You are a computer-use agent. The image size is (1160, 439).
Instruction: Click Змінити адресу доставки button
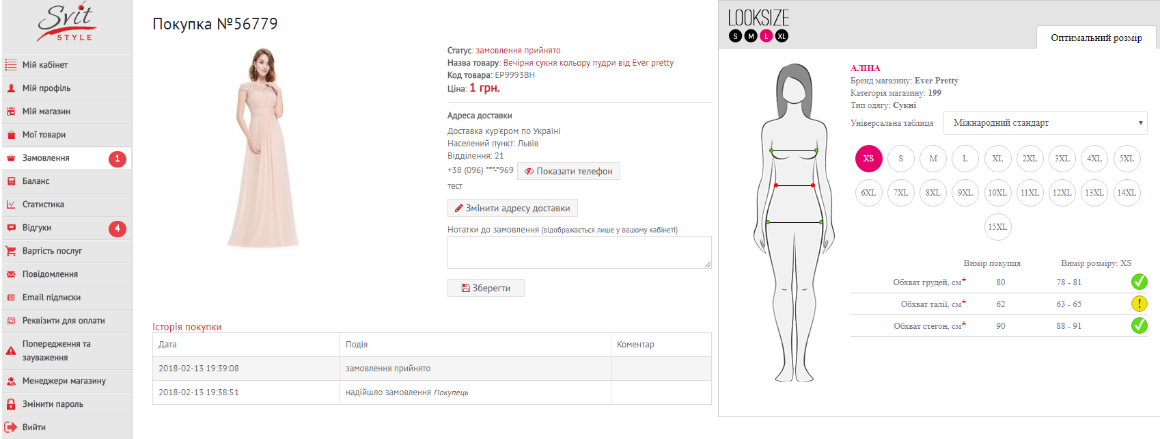point(513,208)
